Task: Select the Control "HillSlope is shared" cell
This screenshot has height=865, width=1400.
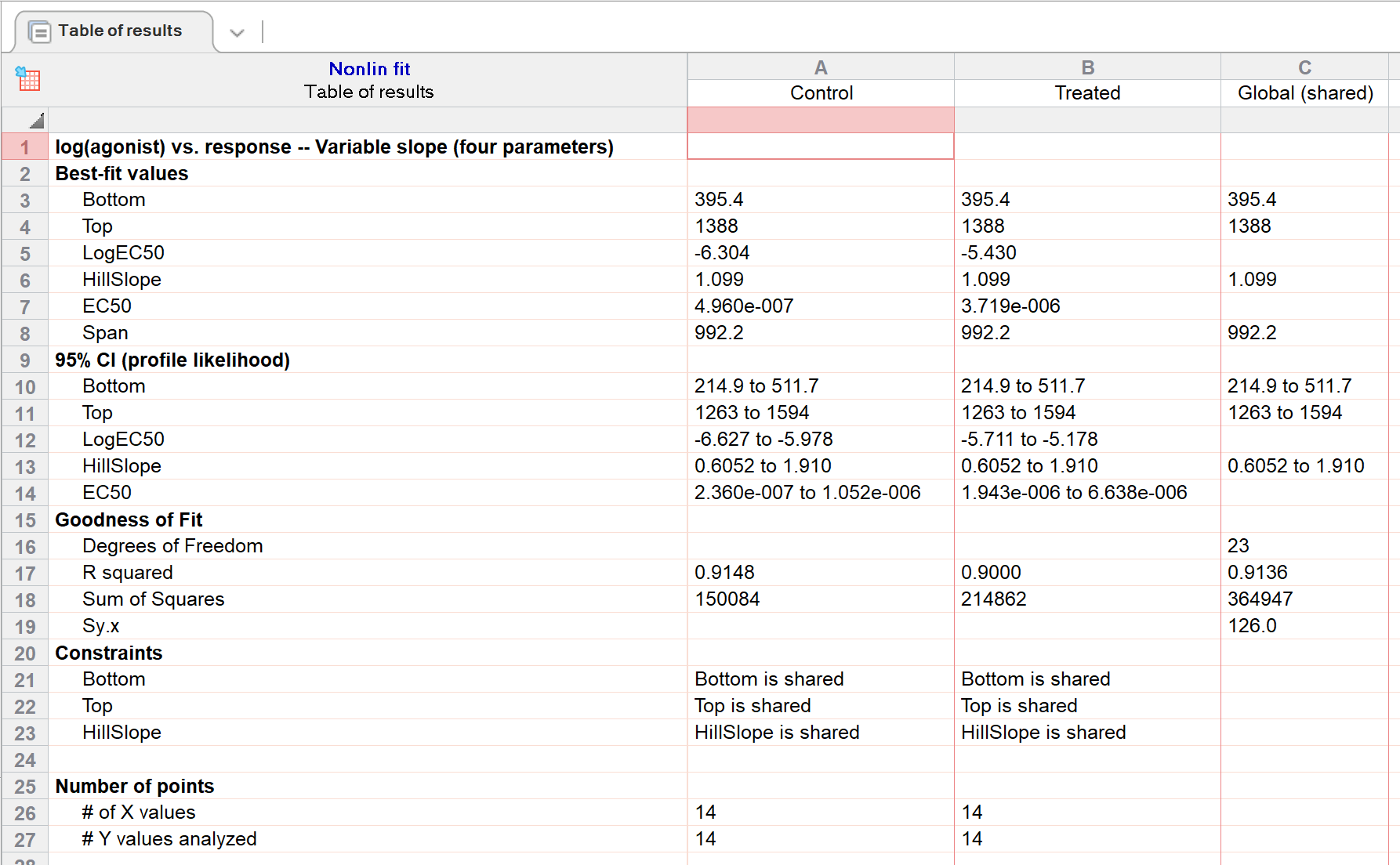Action: click(777, 733)
